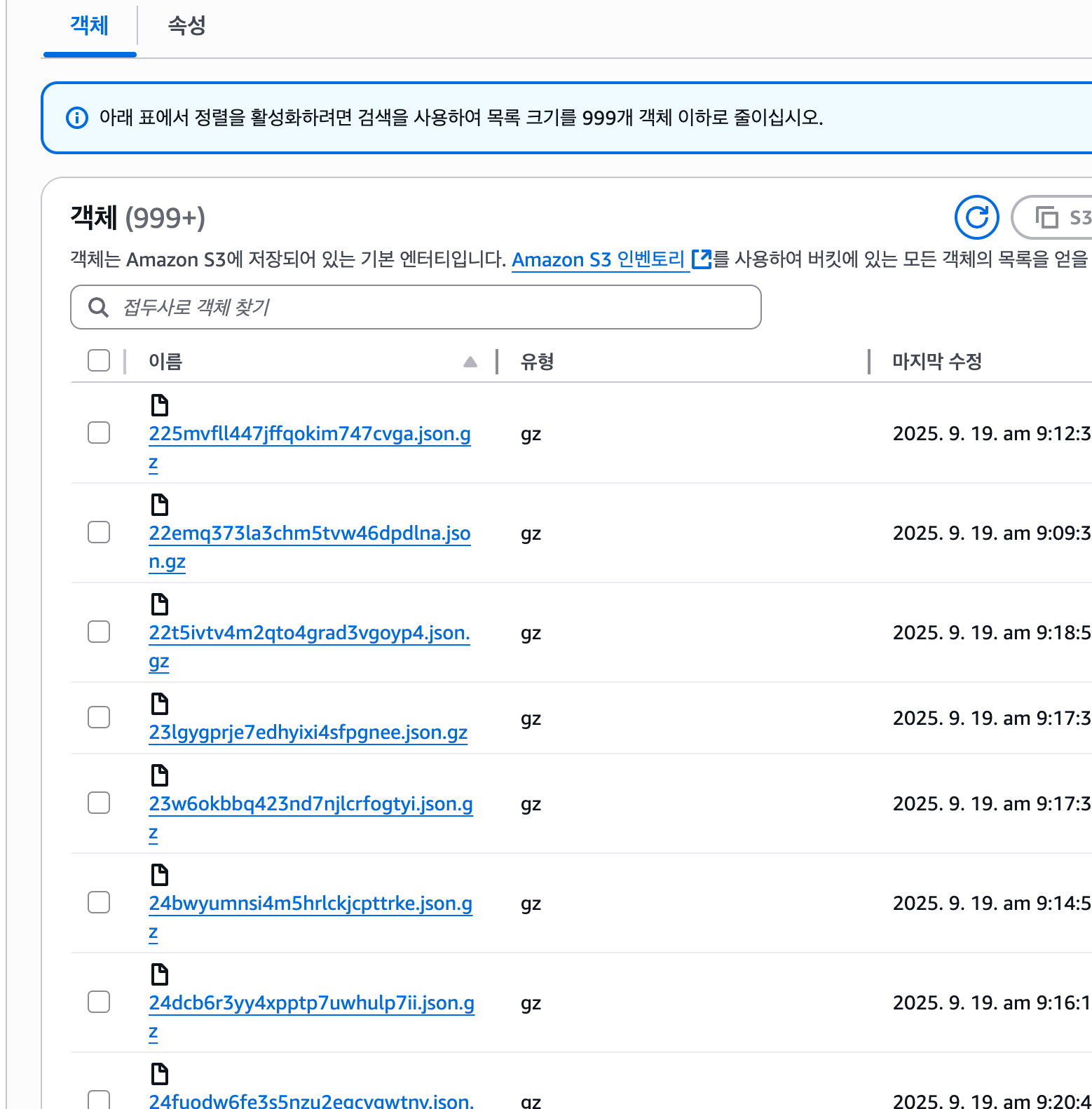Click the date starting 2025. 9. 19. am 9:12

(992, 434)
